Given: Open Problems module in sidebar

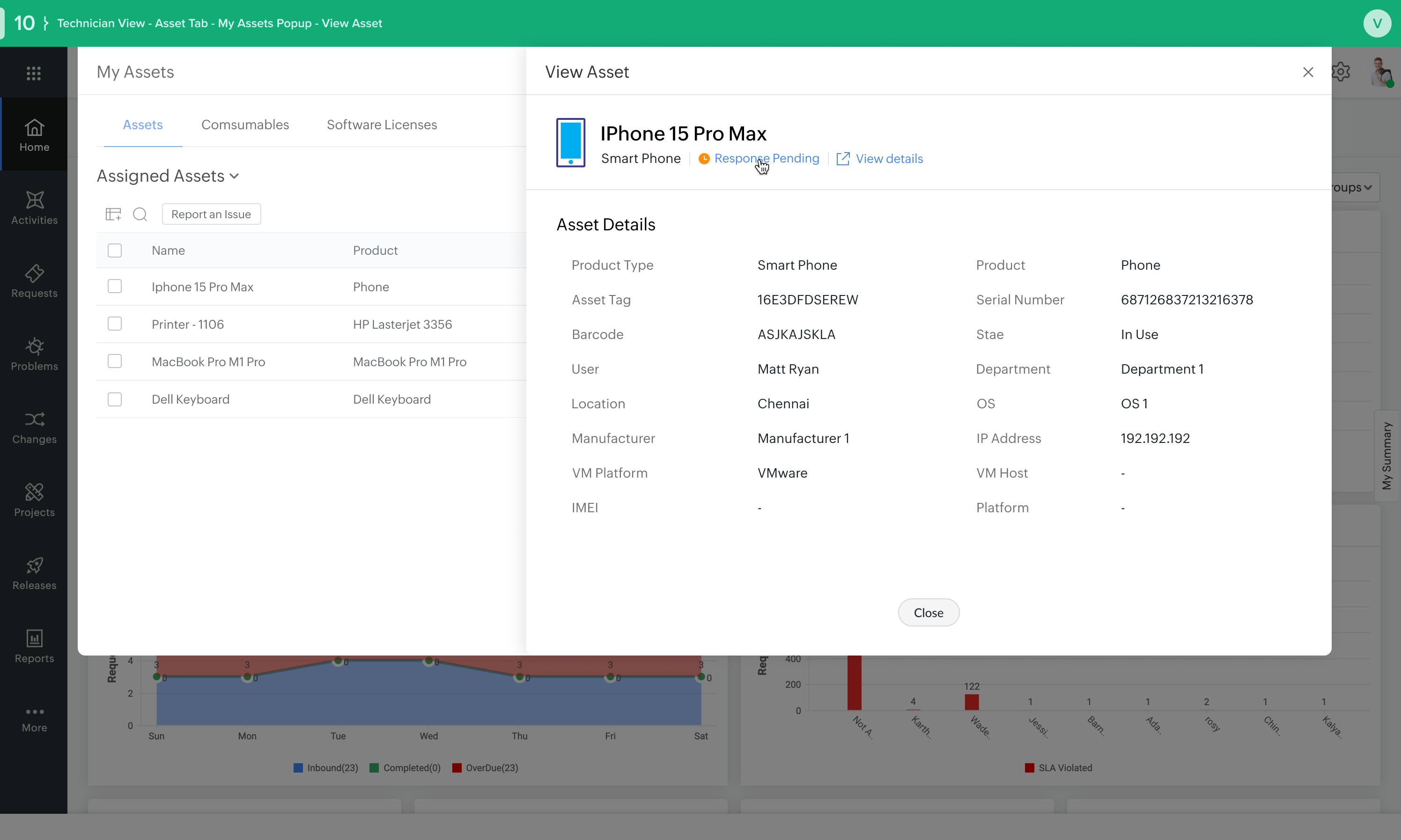Looking at the screenshot, I should pyautogui.click(x=34, y=354).
